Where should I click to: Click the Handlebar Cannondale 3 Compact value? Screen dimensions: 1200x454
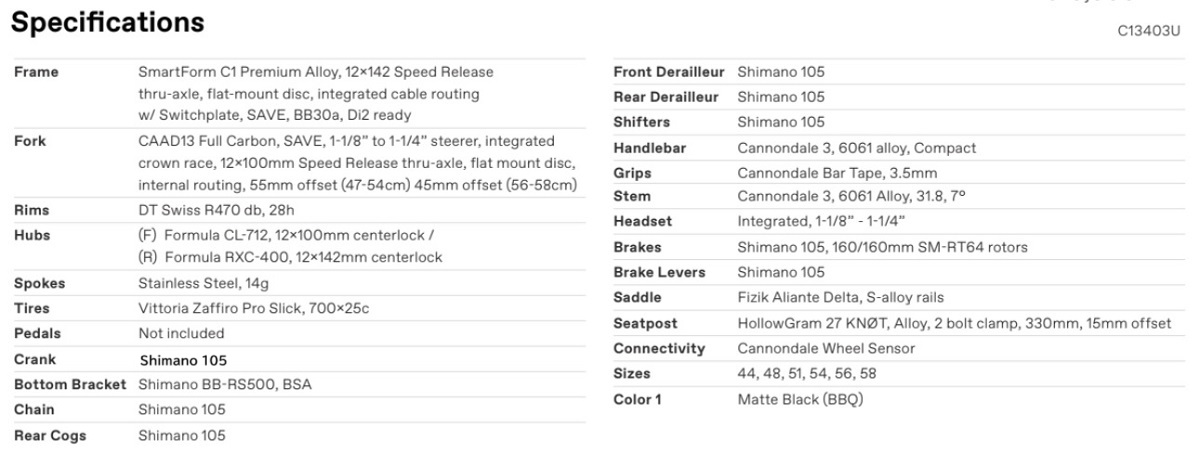tap(857, 148)
